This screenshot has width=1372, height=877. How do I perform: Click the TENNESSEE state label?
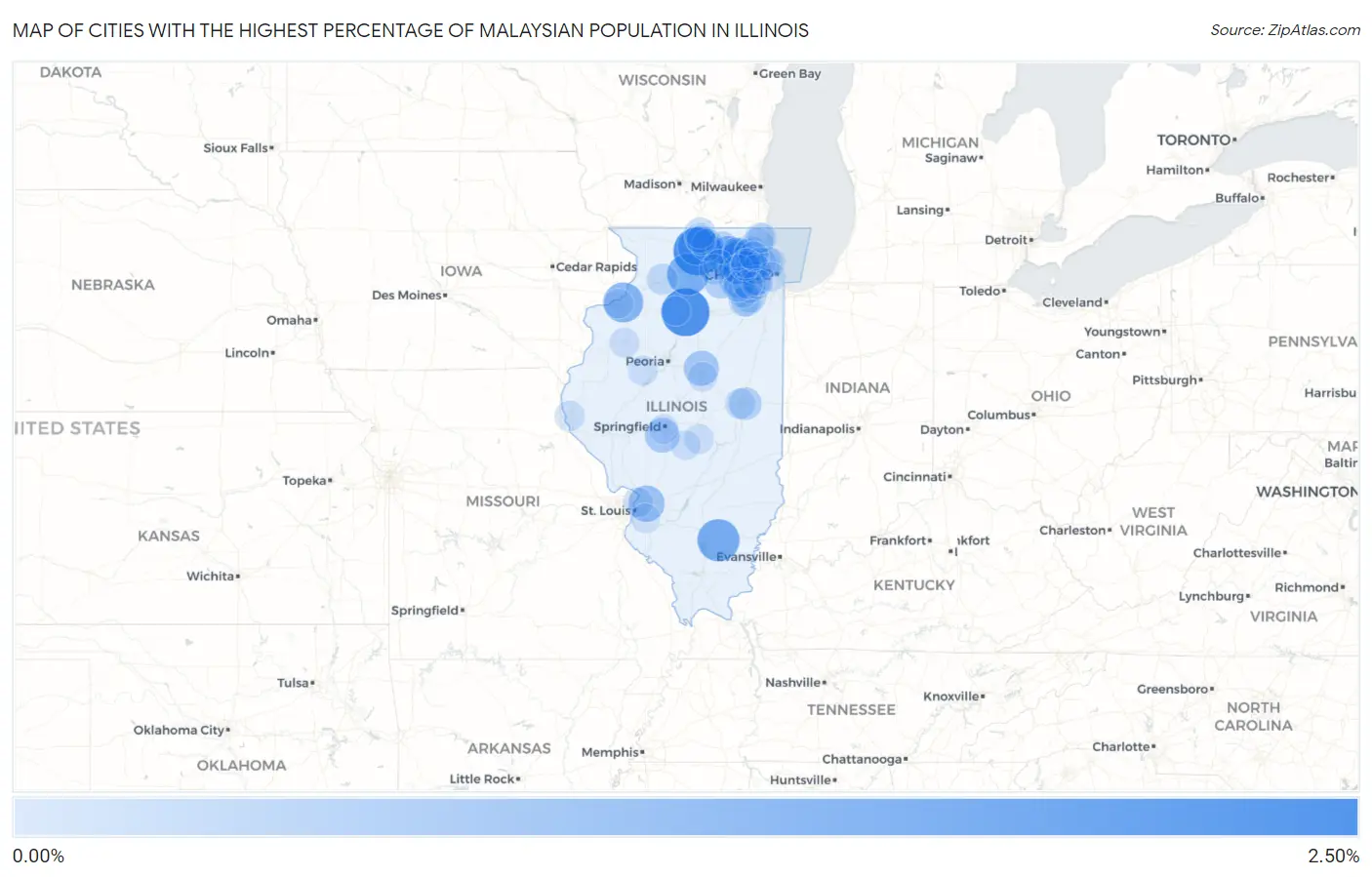[x=850, y=709]
